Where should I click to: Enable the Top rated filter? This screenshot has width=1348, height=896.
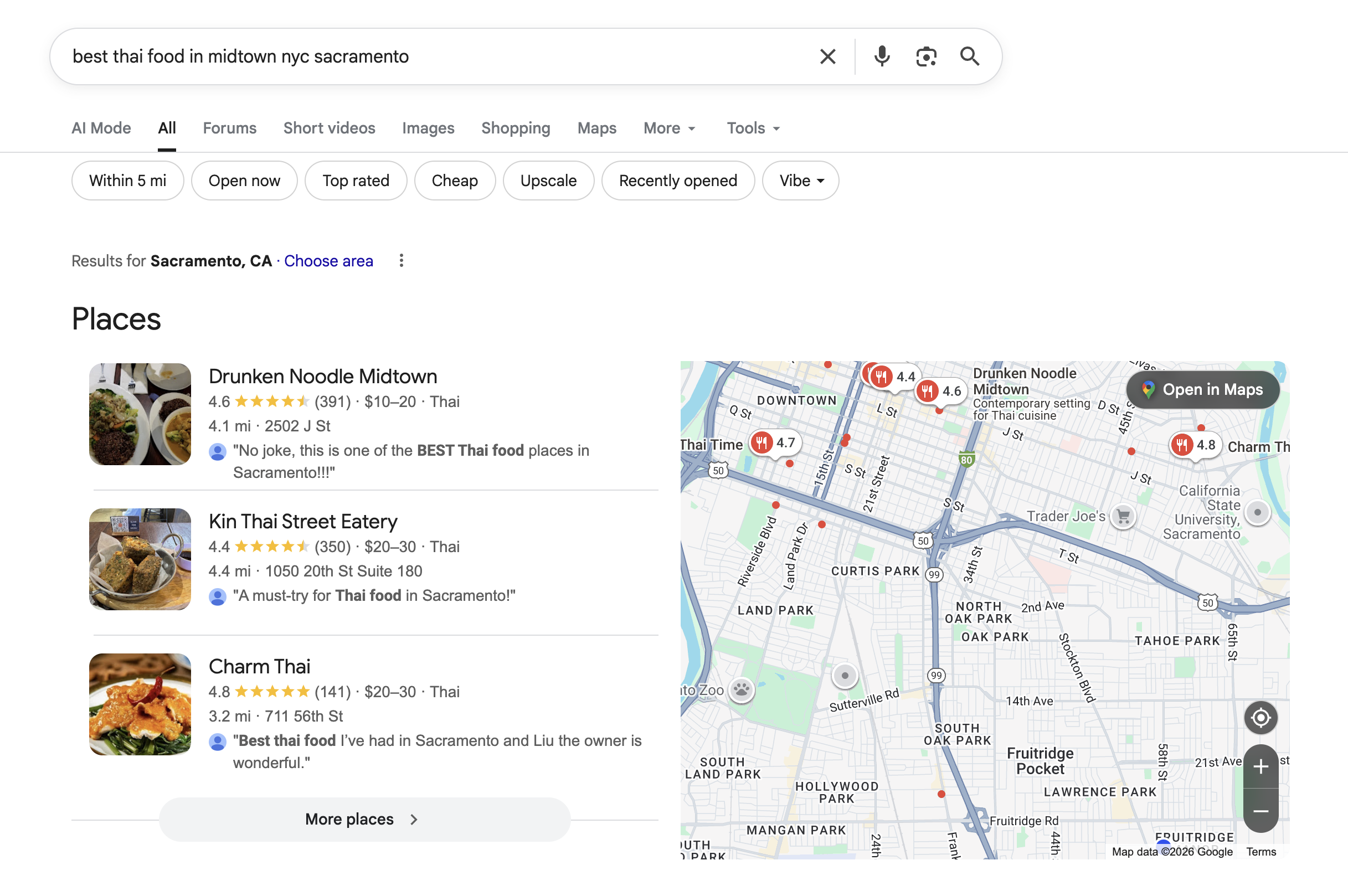click(x=356, y=181)
